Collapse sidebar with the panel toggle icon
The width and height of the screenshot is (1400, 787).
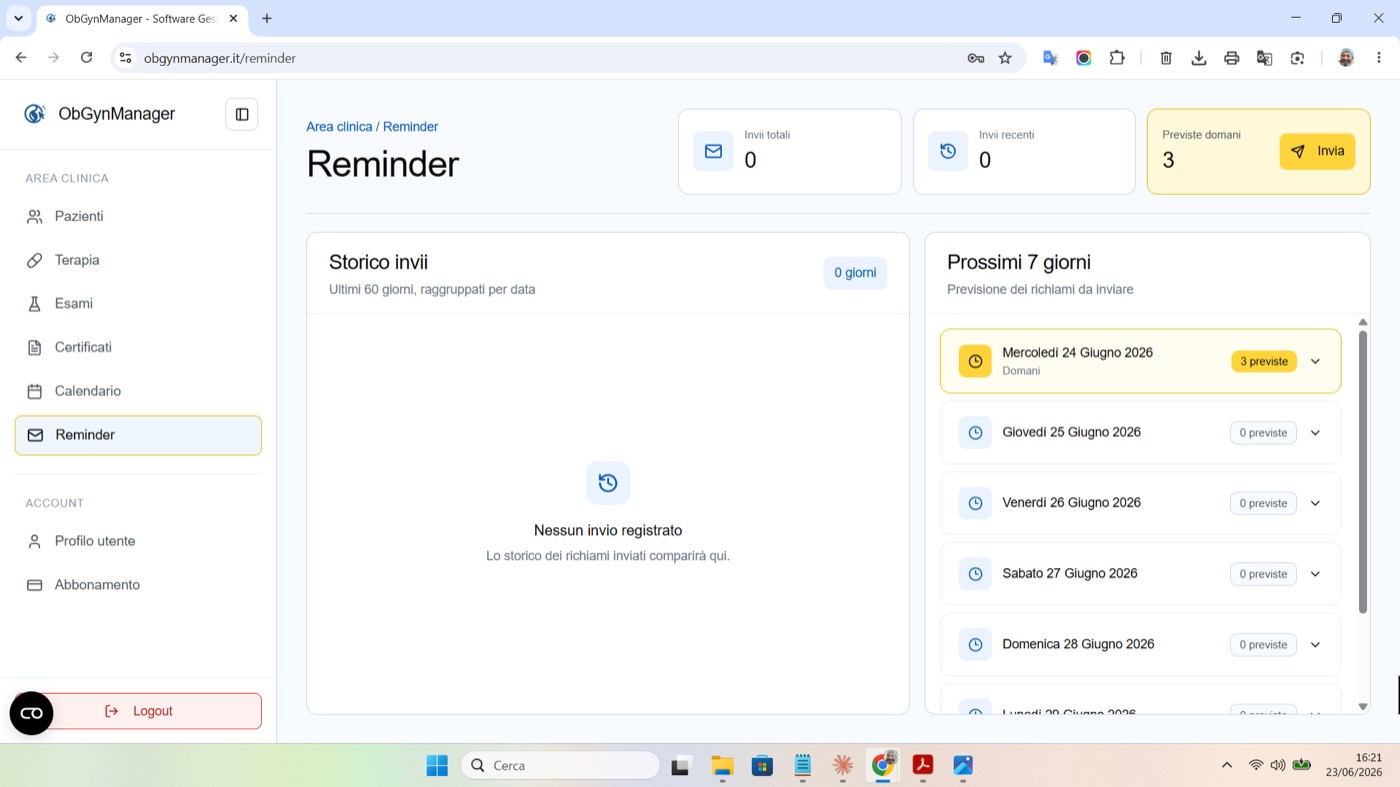tap(242, 114)
